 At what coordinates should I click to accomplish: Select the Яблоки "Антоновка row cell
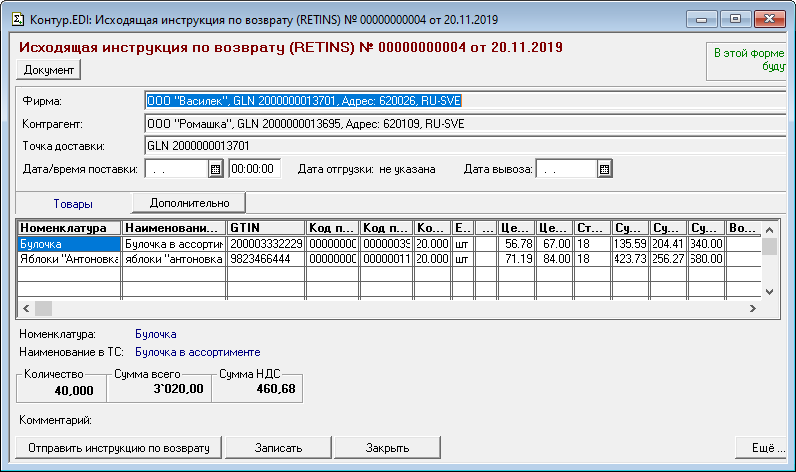[70, 259]
